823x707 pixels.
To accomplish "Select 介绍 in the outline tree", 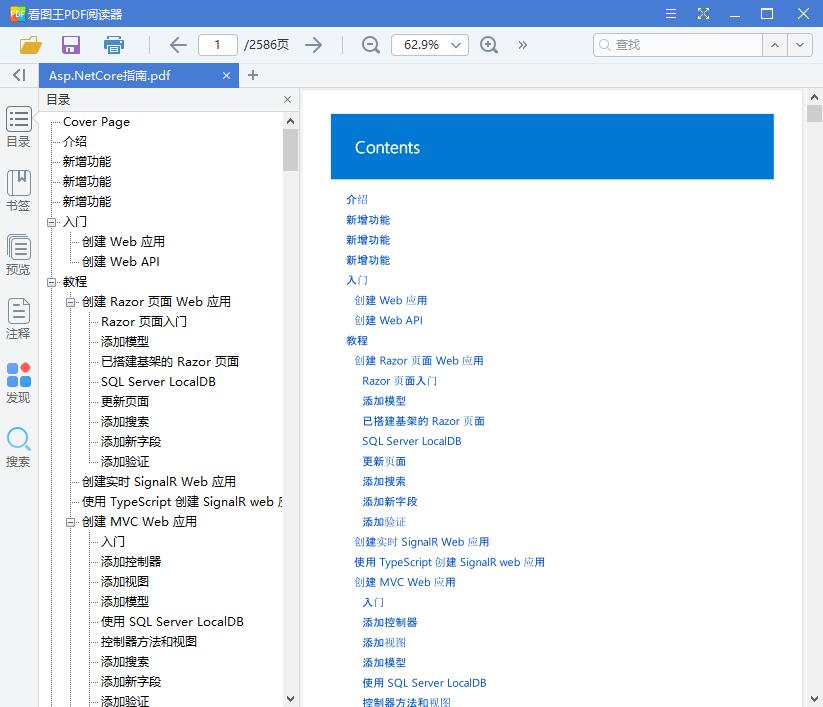I will (x=75, y=142).
